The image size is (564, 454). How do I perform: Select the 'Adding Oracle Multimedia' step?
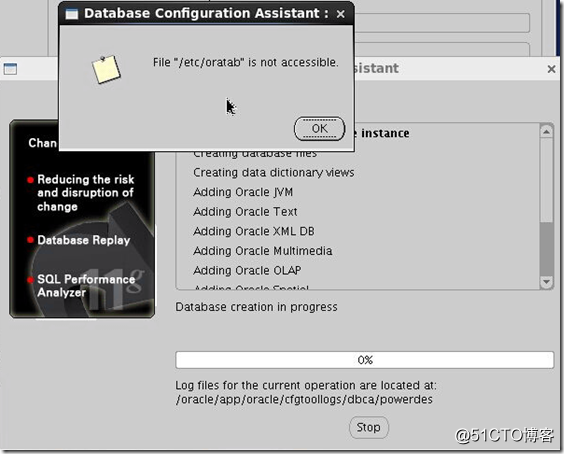263,251
